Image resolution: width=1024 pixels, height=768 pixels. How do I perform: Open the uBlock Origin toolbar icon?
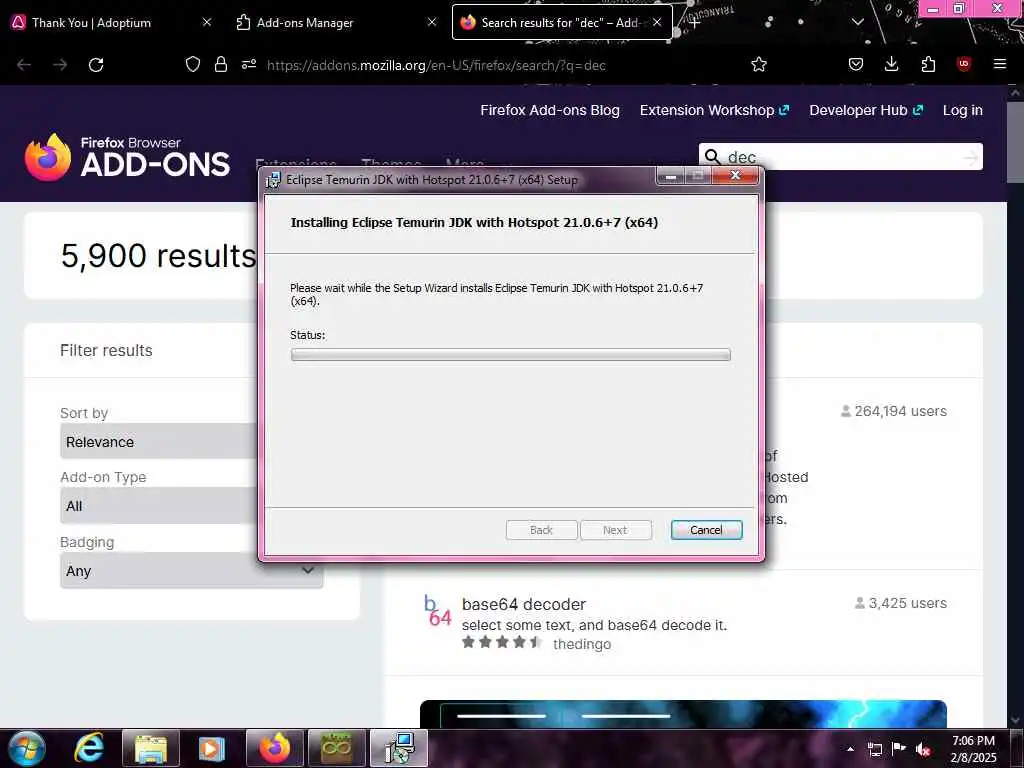(964, 64)
